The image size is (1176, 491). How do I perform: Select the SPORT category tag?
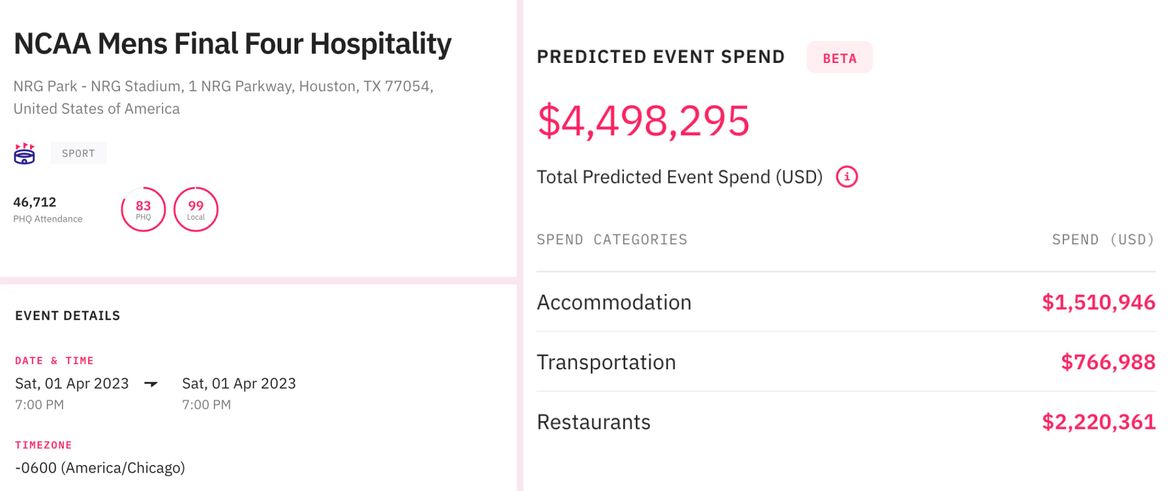[78, 153]
